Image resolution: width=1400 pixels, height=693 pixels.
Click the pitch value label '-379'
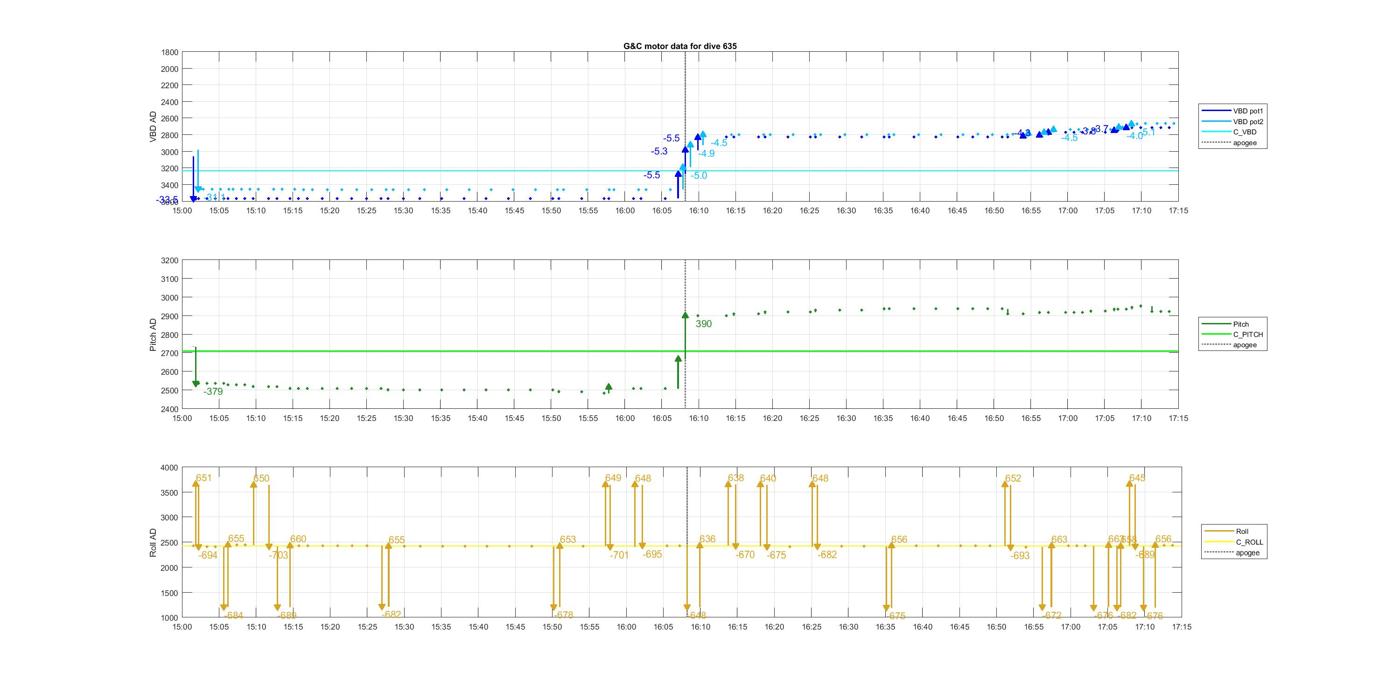213,392
